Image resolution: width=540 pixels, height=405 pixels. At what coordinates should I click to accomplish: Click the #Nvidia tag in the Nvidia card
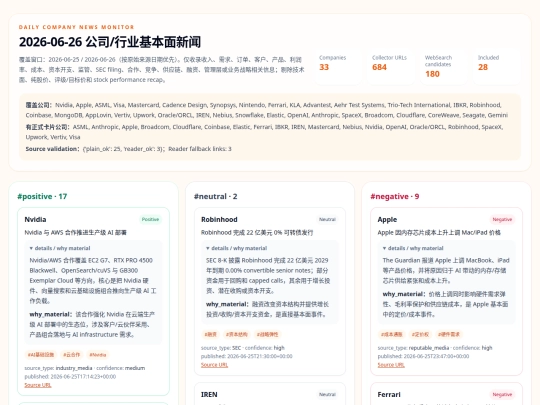point(98,355)
